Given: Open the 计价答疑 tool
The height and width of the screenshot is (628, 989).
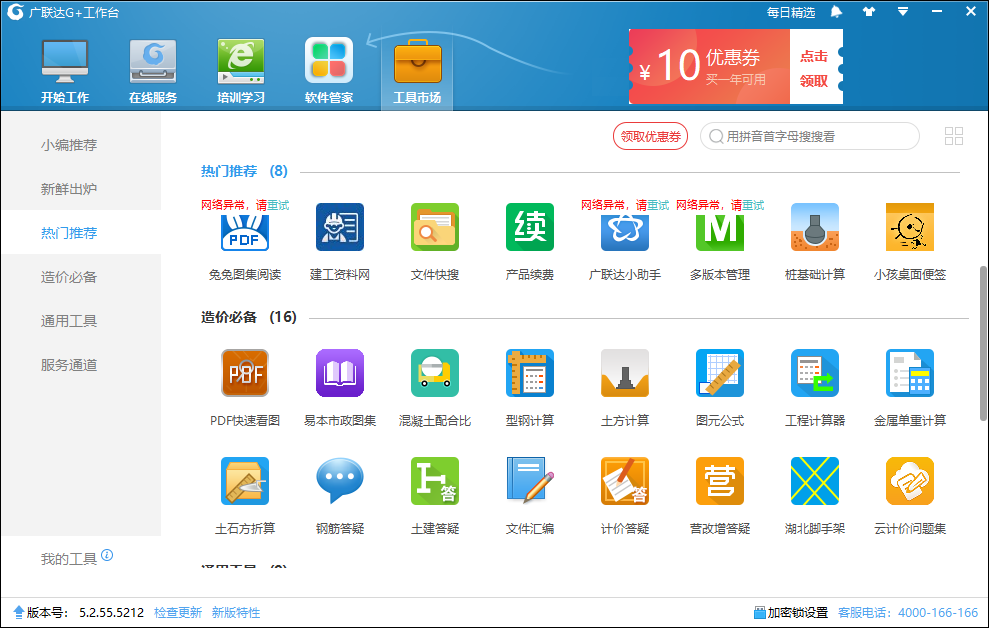Looking at the screenshot, I should pyautogui.click(x=625, y=481).
